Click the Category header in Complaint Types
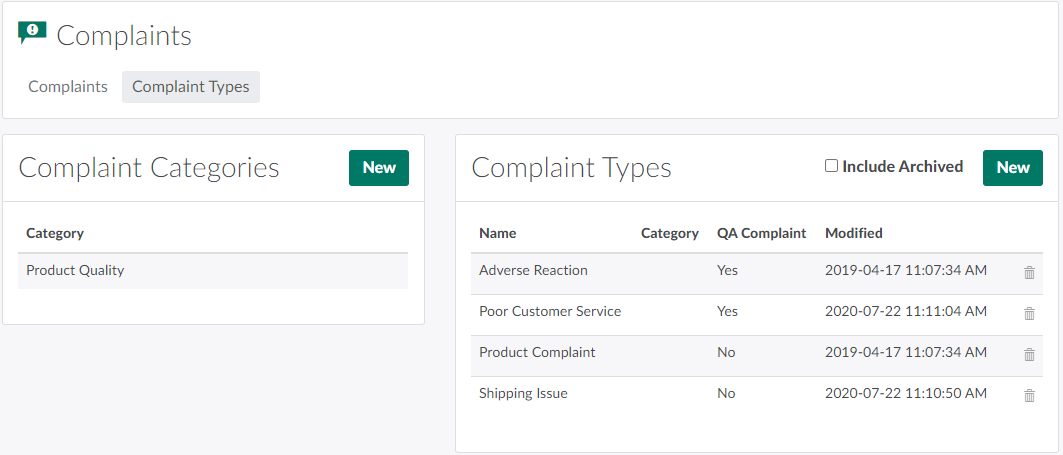Viewport: 1063px width, 455px height. (669, 233)
